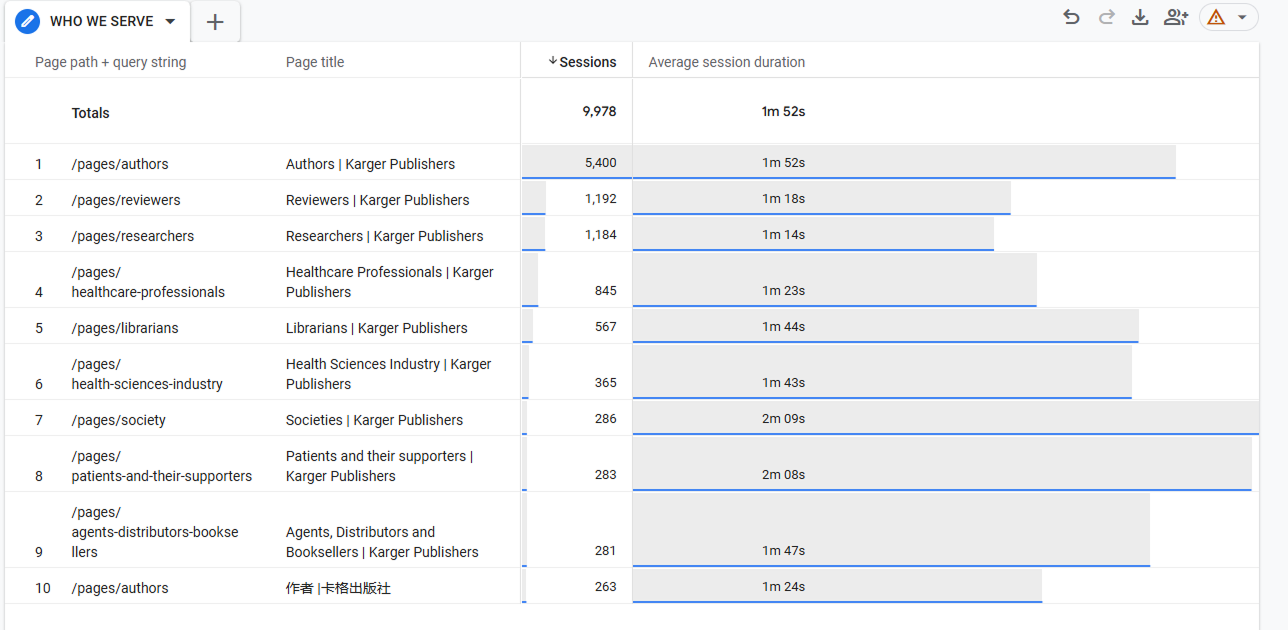Viewport: 1288px width, 630px height.
Task: Click the down-arrow sort indicator next to Sessions
Action: tap(552, 61)
